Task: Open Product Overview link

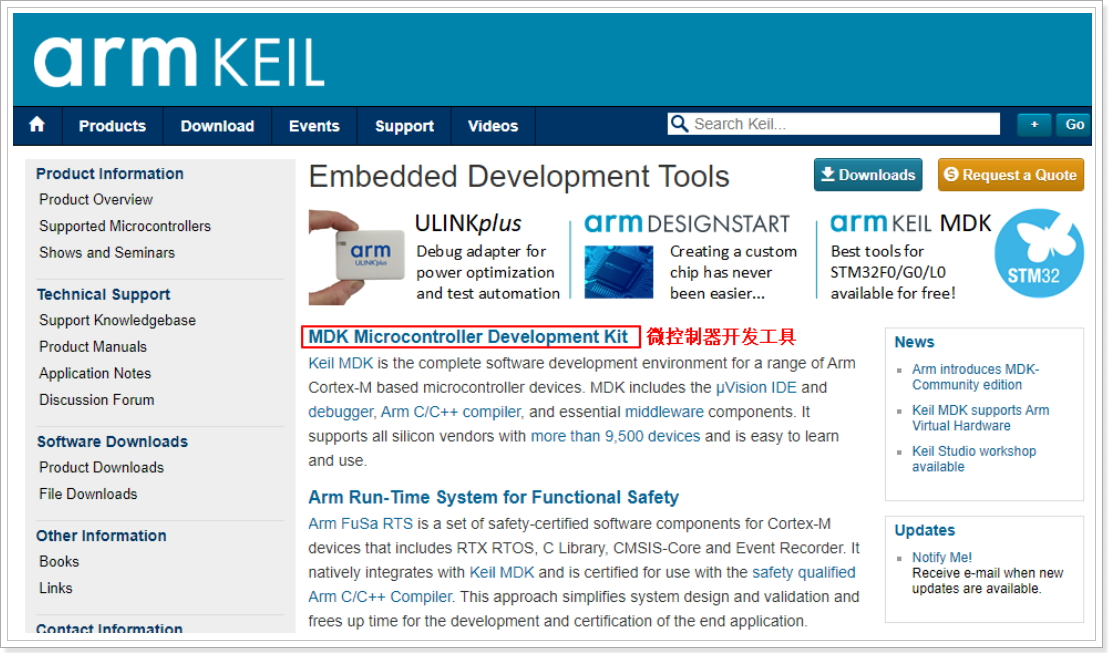Action: [95, 199]
